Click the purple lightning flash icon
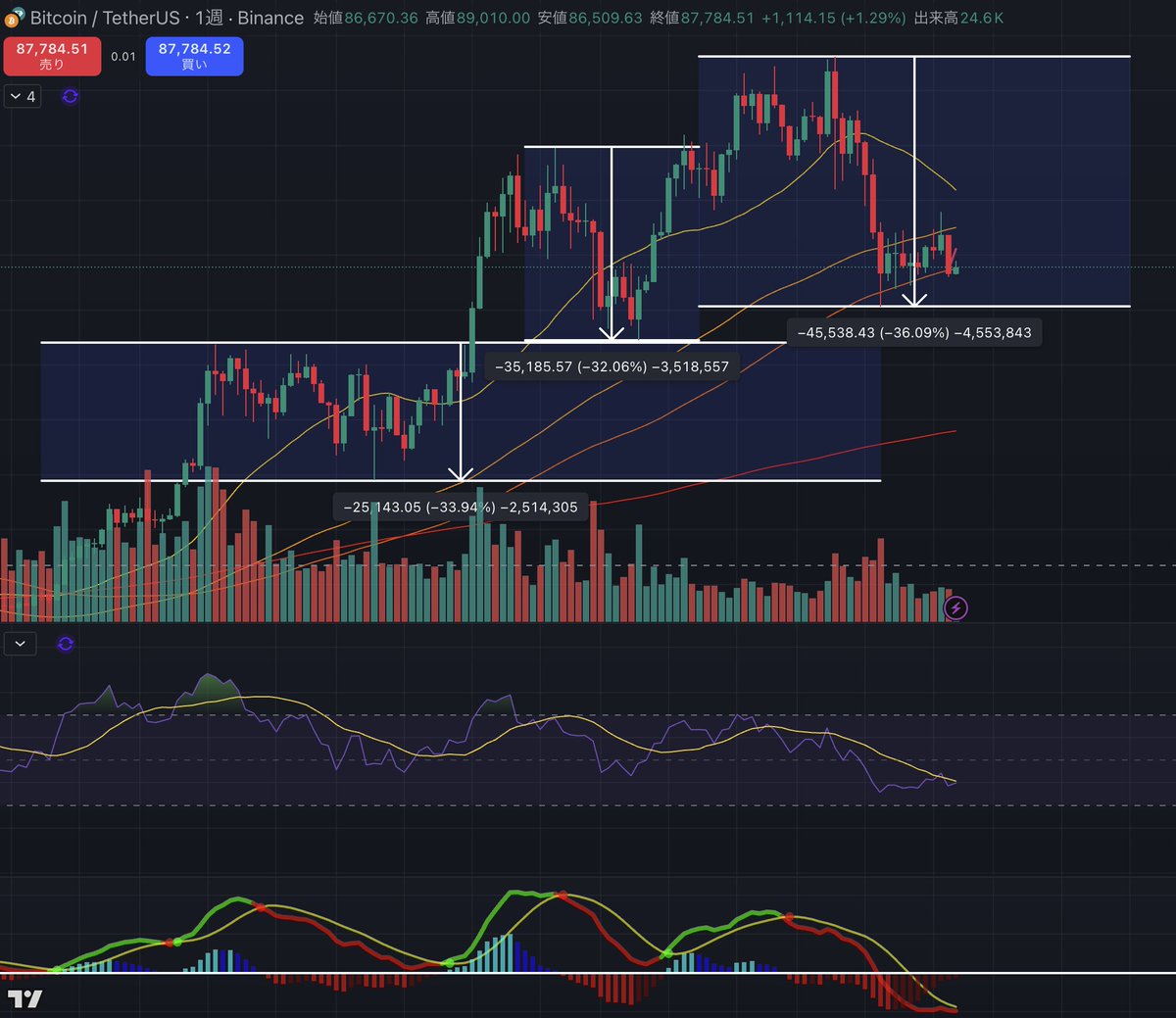The image size is (1176, 1018). click(x=955, y=608)
